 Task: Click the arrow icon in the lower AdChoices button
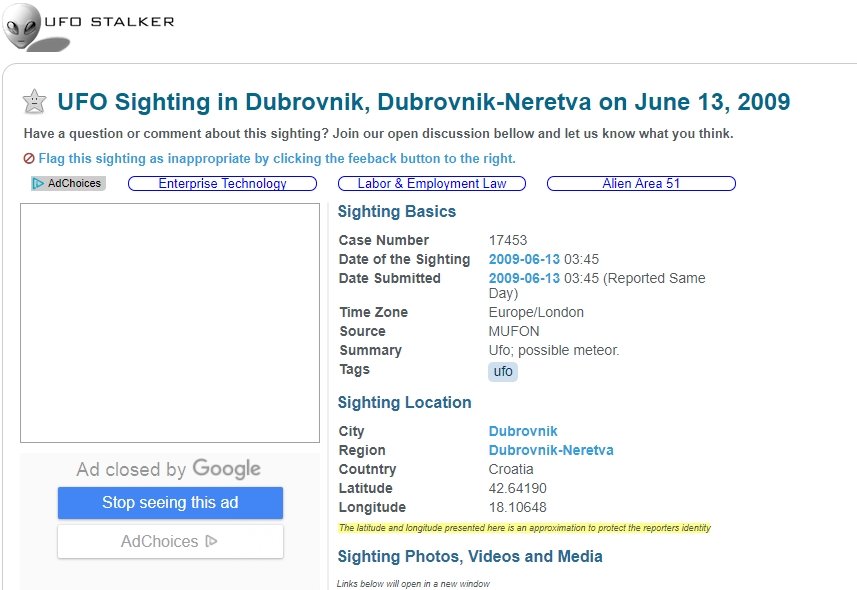click(x=211, y=541)
